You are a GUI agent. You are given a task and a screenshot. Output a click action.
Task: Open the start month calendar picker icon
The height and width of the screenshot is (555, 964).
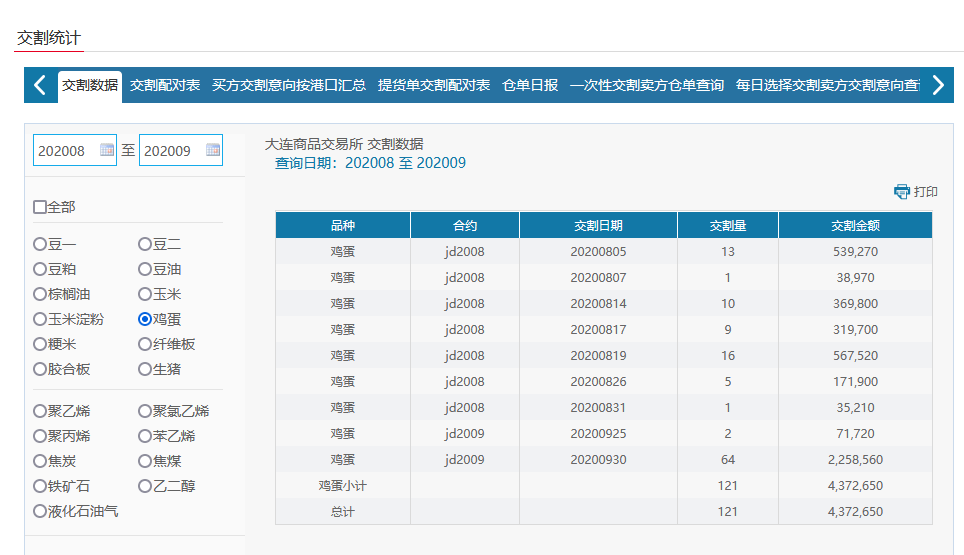coord(107,151)
